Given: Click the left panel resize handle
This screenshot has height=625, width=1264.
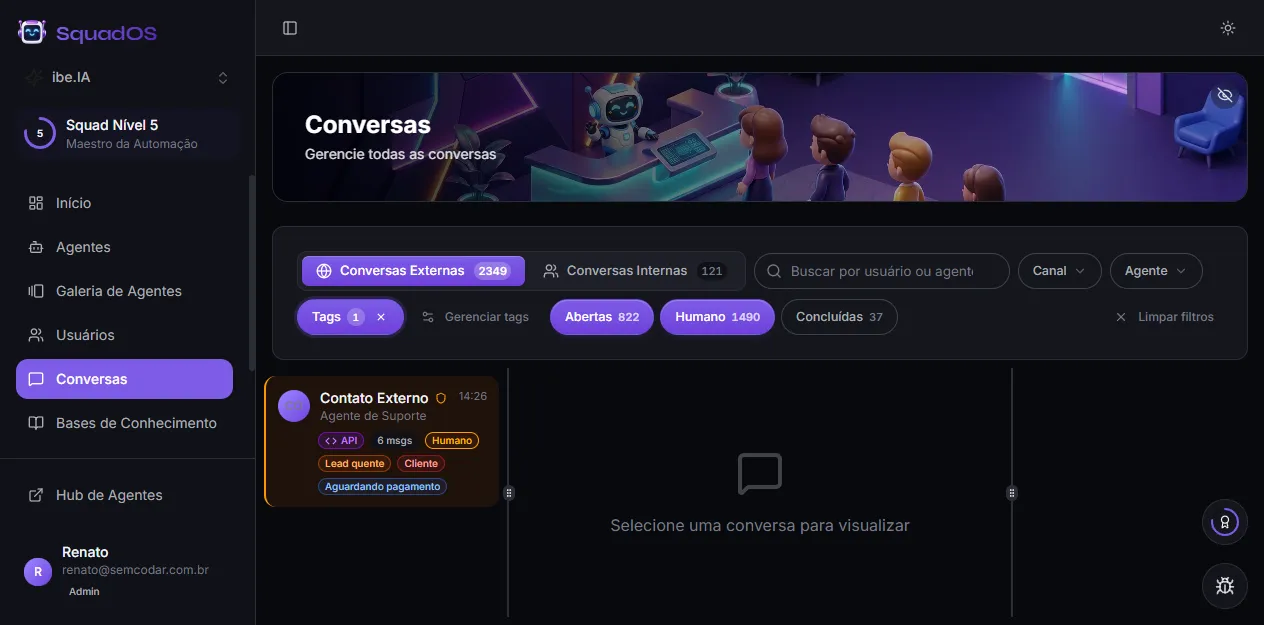Looking at the screenshot, I should (x=509, y=493).
